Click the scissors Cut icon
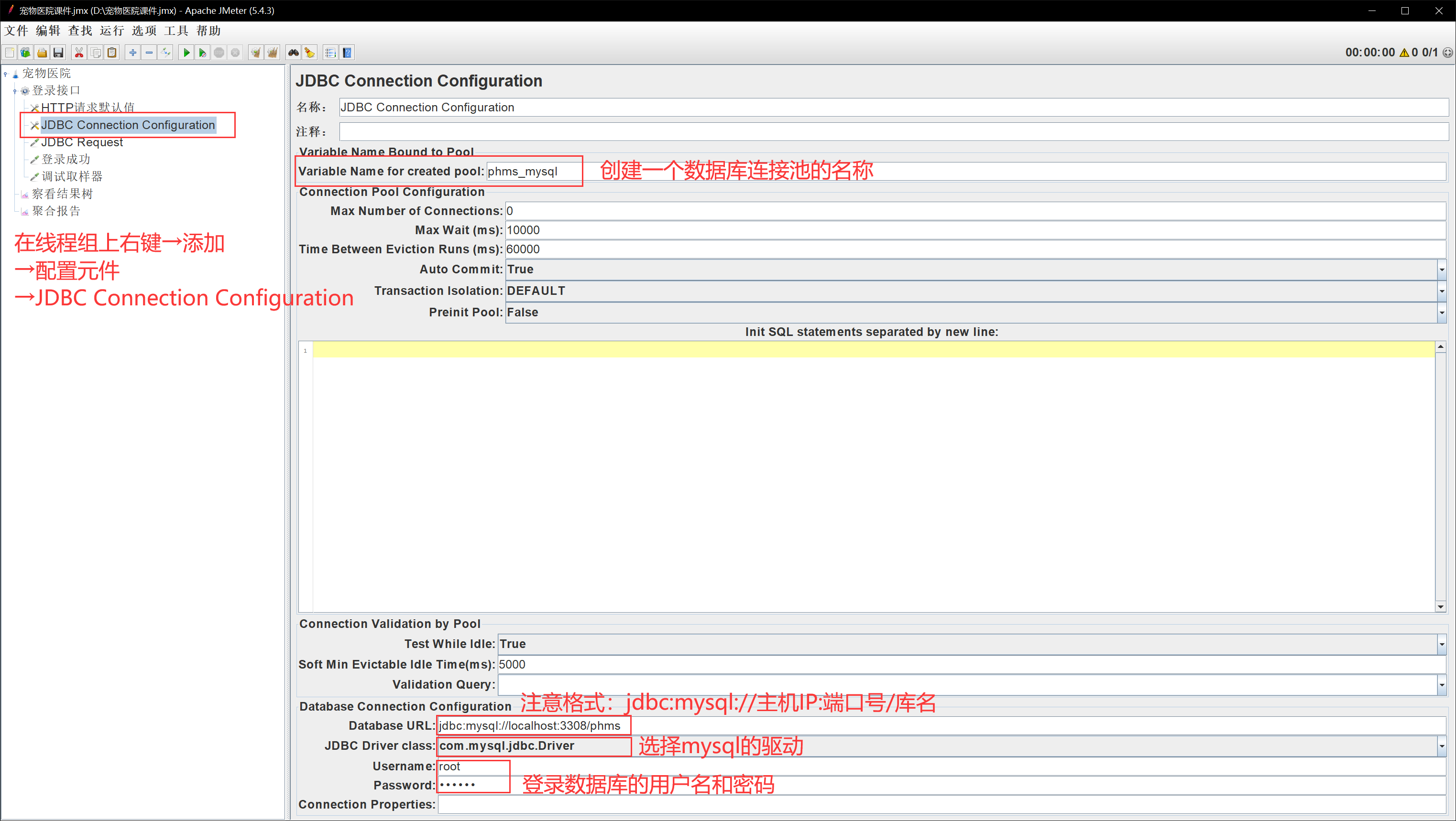 [x=79, y=53]
